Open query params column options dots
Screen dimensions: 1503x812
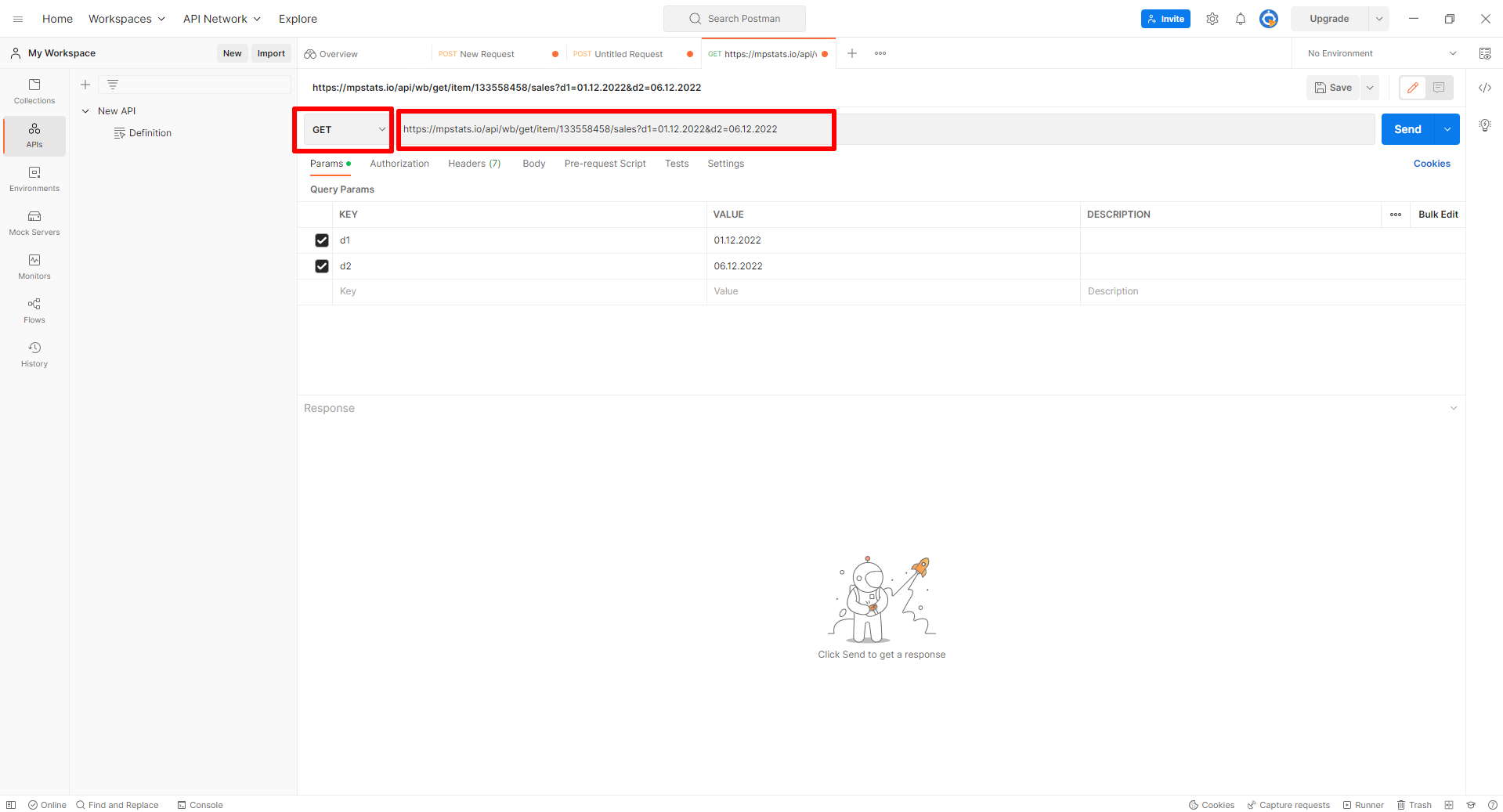click(1396, 215)
